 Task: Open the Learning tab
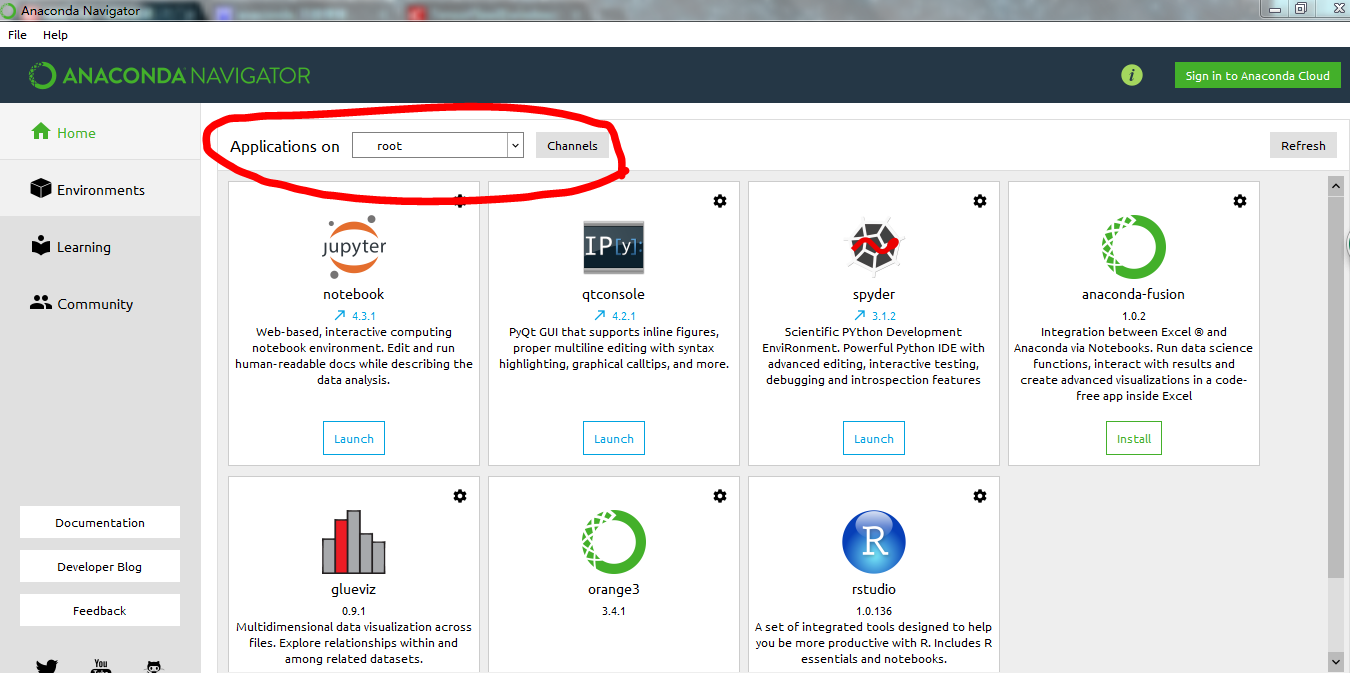(100, 246)
